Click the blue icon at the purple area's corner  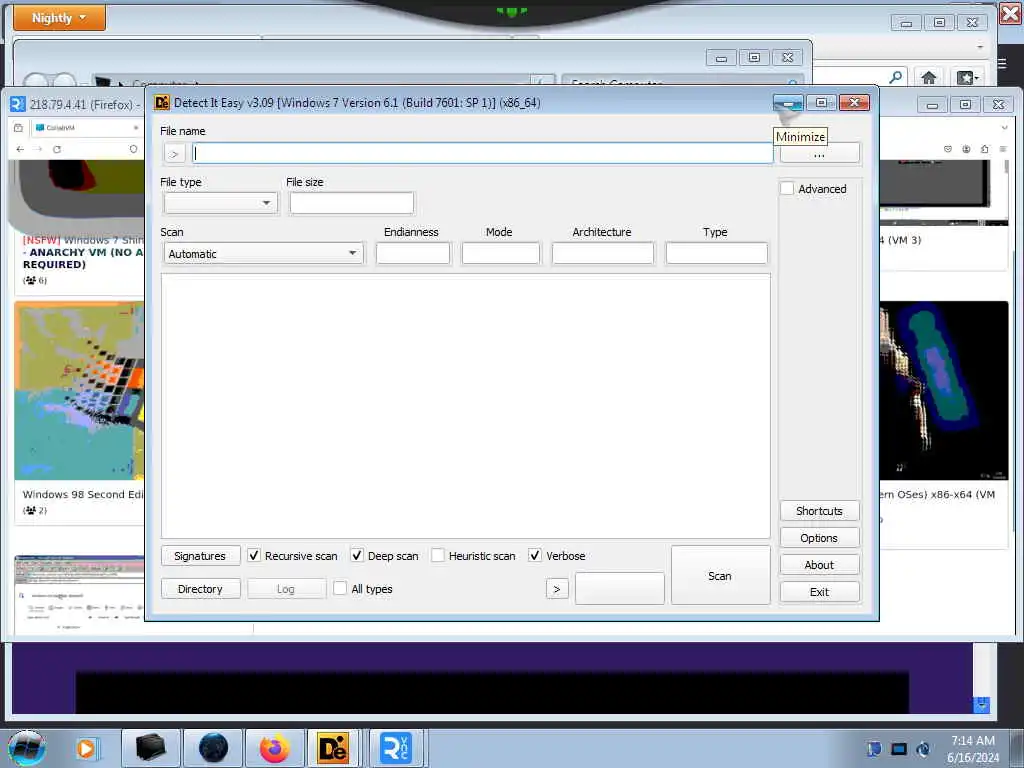(981, 705)
